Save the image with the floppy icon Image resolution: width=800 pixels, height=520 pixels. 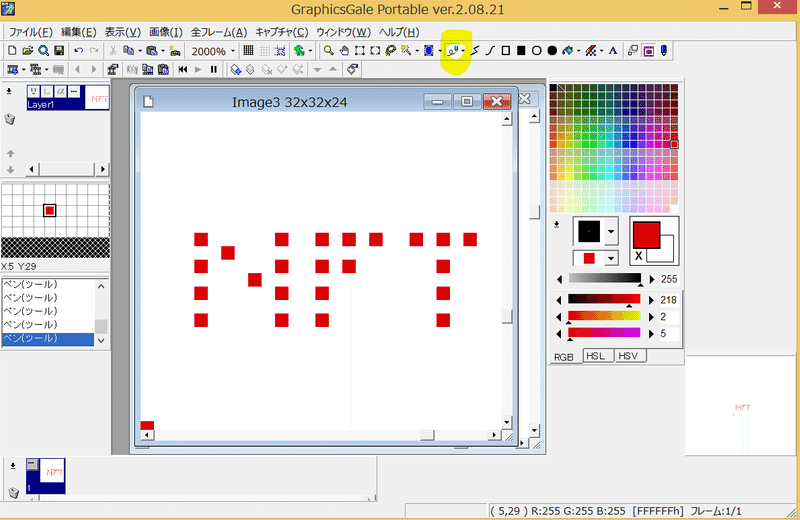click(59, 51)
